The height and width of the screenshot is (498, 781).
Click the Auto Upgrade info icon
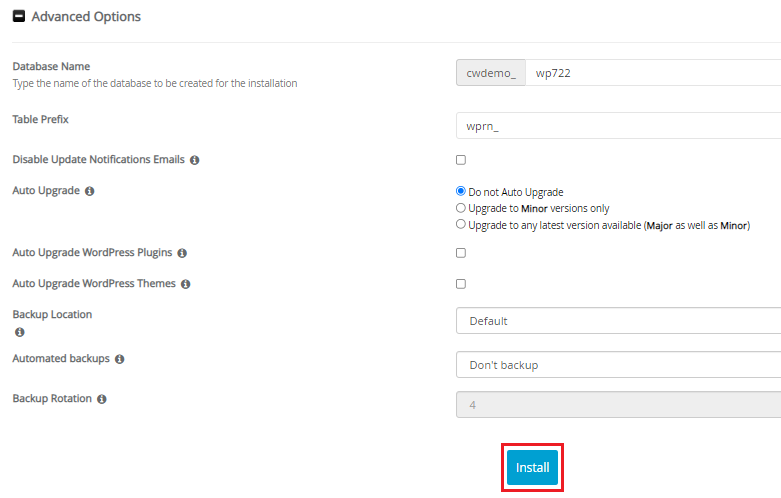coord(90,191)
